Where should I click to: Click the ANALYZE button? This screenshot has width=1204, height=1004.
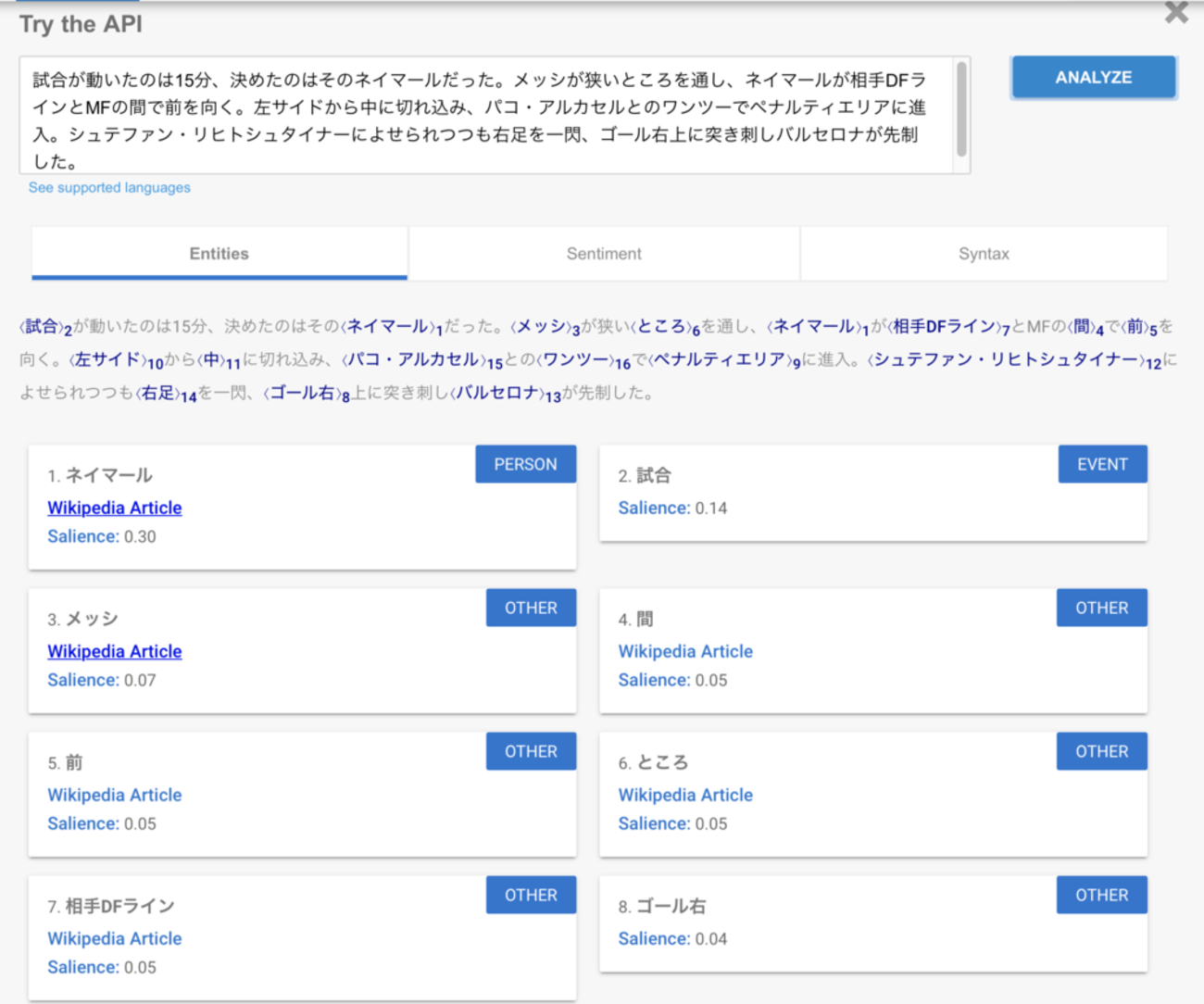click(1093, 78)
